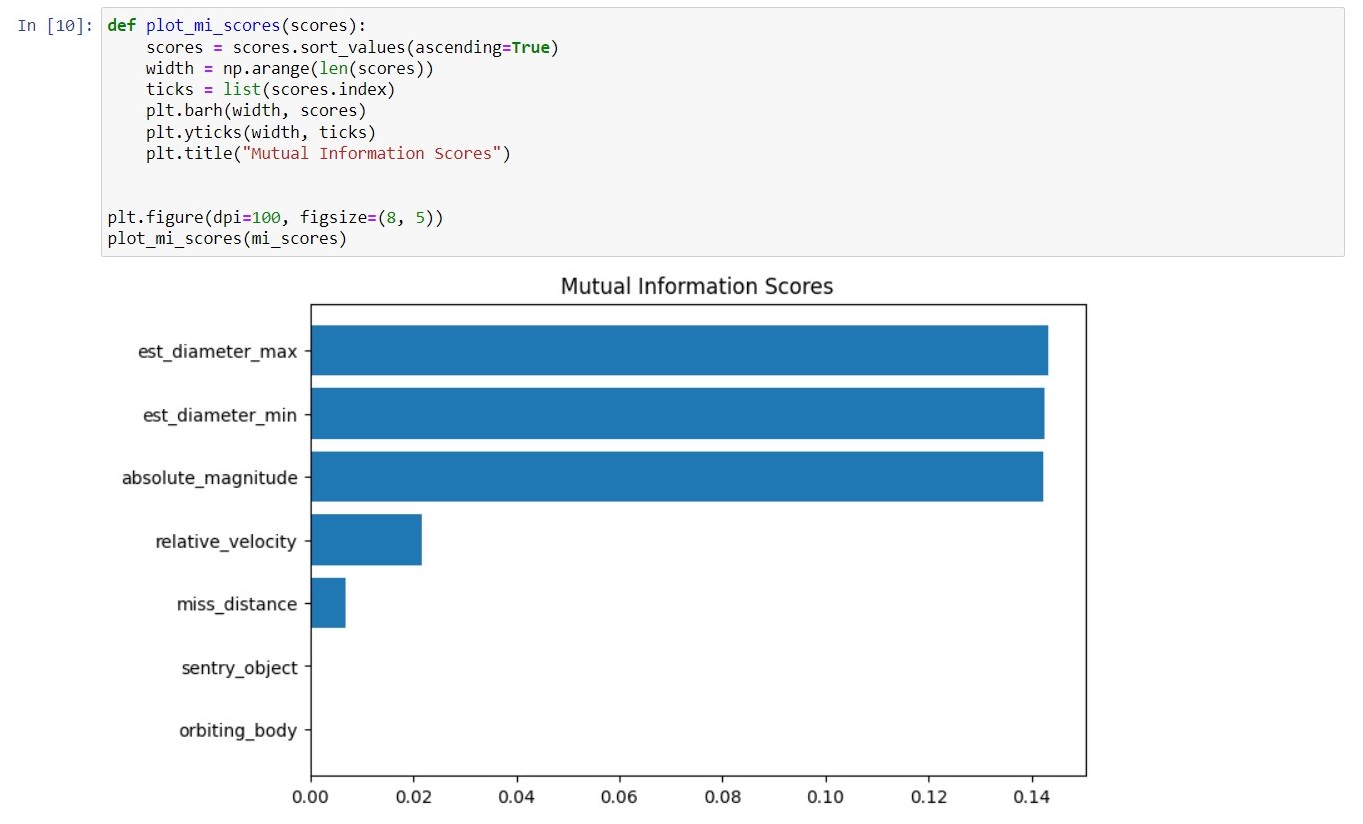
Task: Click the 0.12 x-axis tick label
Action: point(929,797)
